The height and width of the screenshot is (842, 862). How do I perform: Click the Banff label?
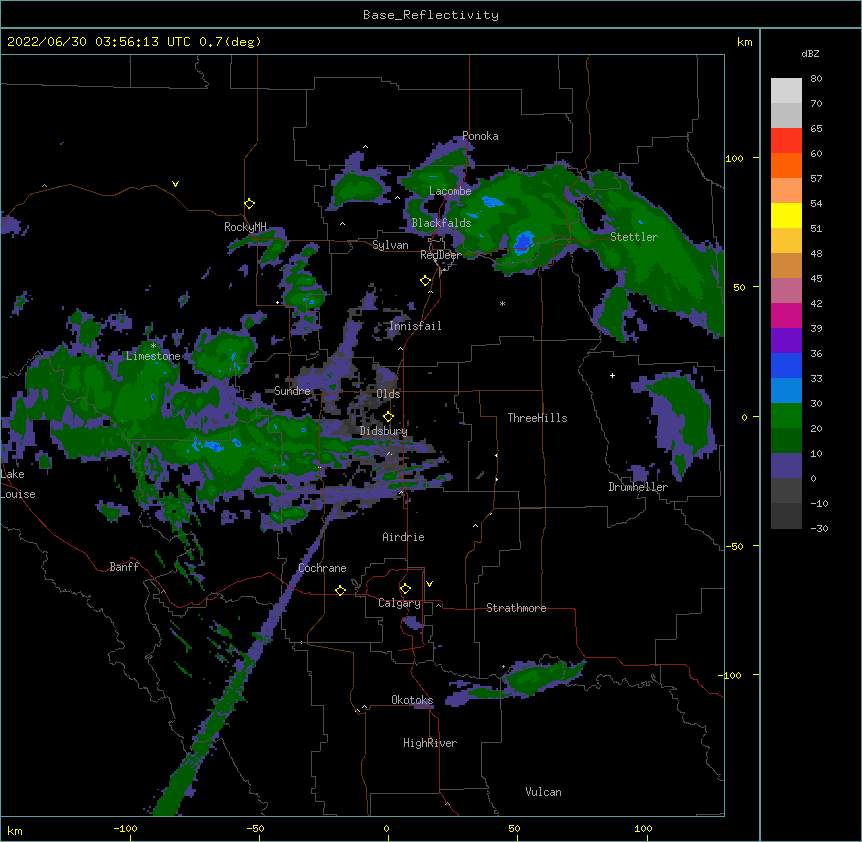tap(124, 567)
